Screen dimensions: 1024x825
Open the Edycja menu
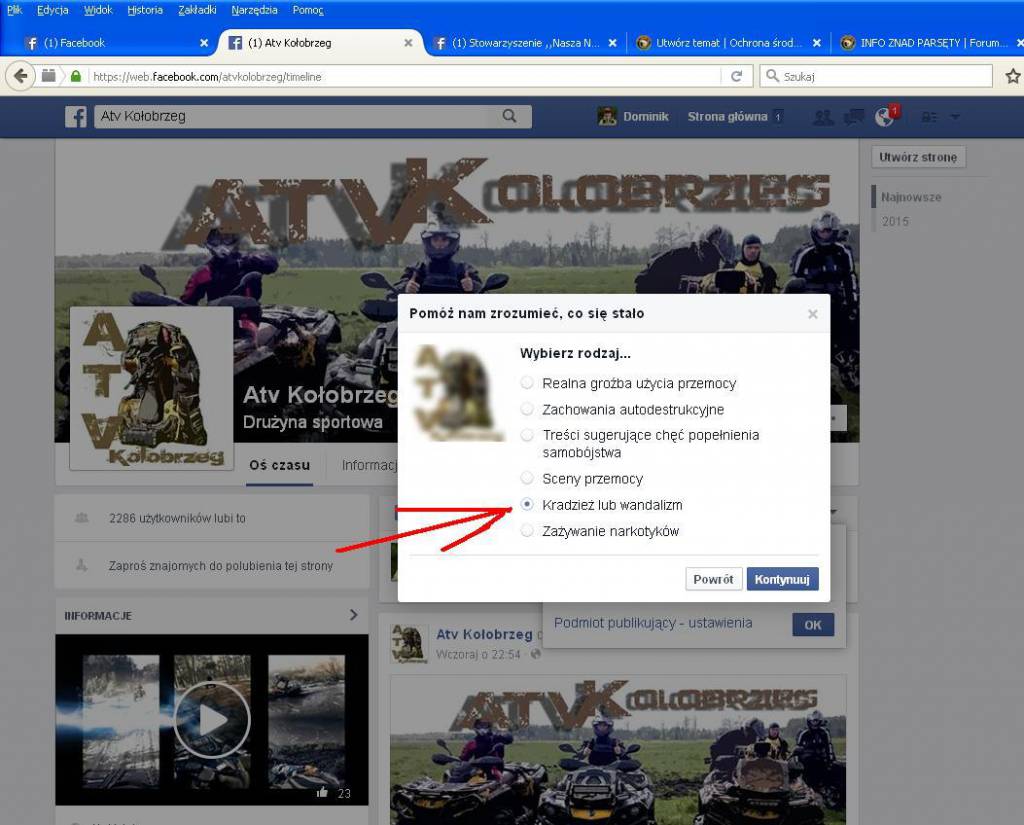point(52,10)
